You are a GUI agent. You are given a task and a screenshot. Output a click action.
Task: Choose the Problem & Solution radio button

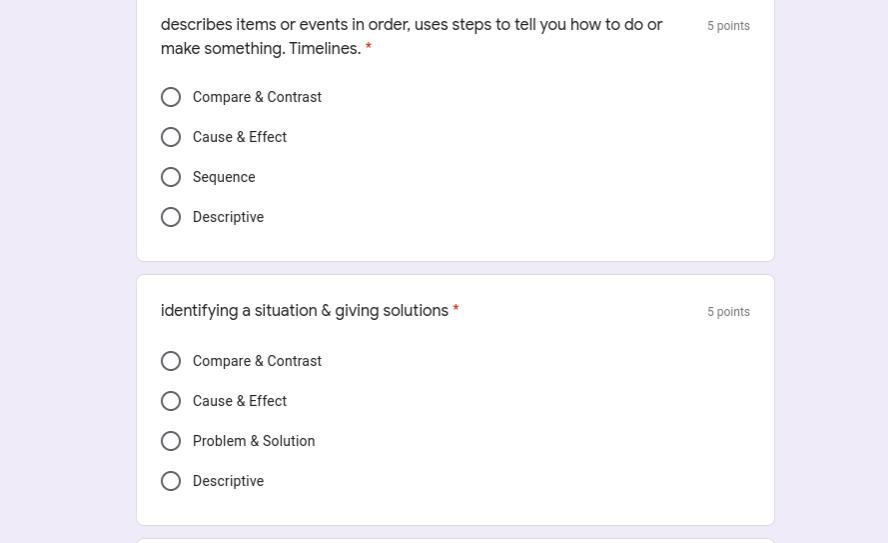171,441
